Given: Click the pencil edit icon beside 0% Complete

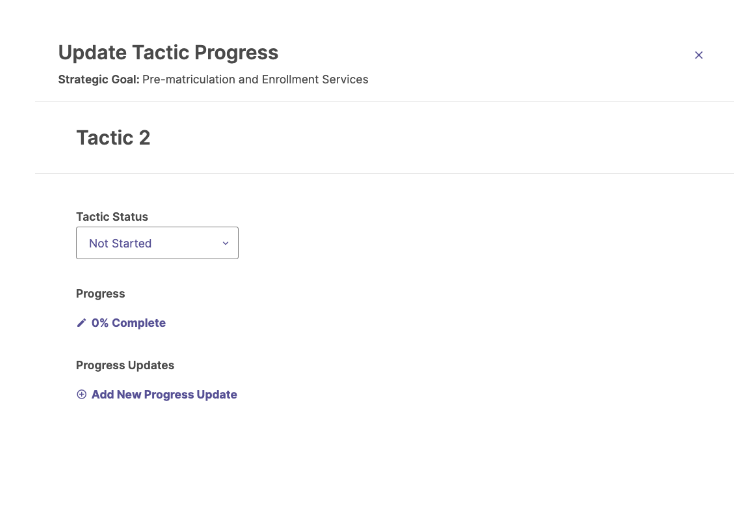Looking at the screenshot, I should coord(81,323).
